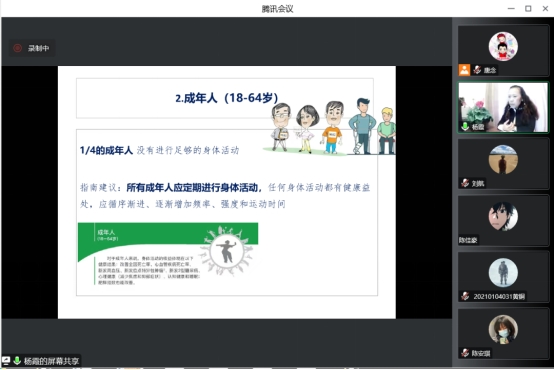Click the 1/4的成年人 heading on the slide

click(106, 151)
